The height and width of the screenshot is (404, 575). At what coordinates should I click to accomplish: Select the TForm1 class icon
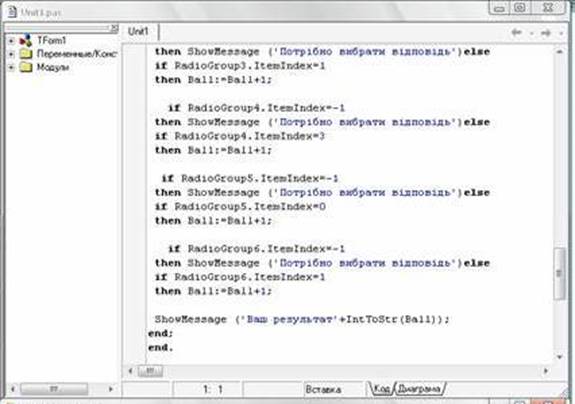point(25,40)
